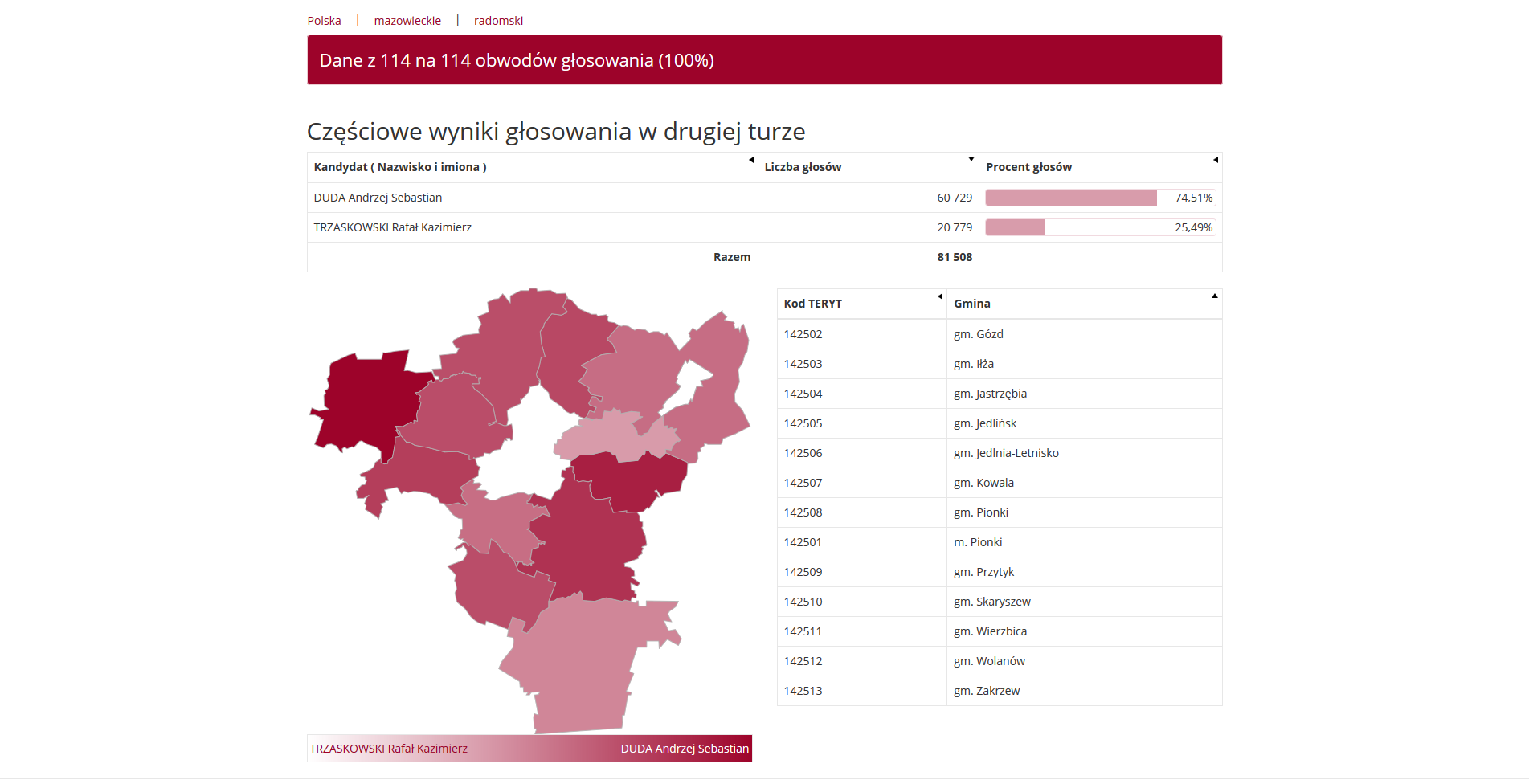Sort by Kod TERYT column arrow

[x=940, y=296]
